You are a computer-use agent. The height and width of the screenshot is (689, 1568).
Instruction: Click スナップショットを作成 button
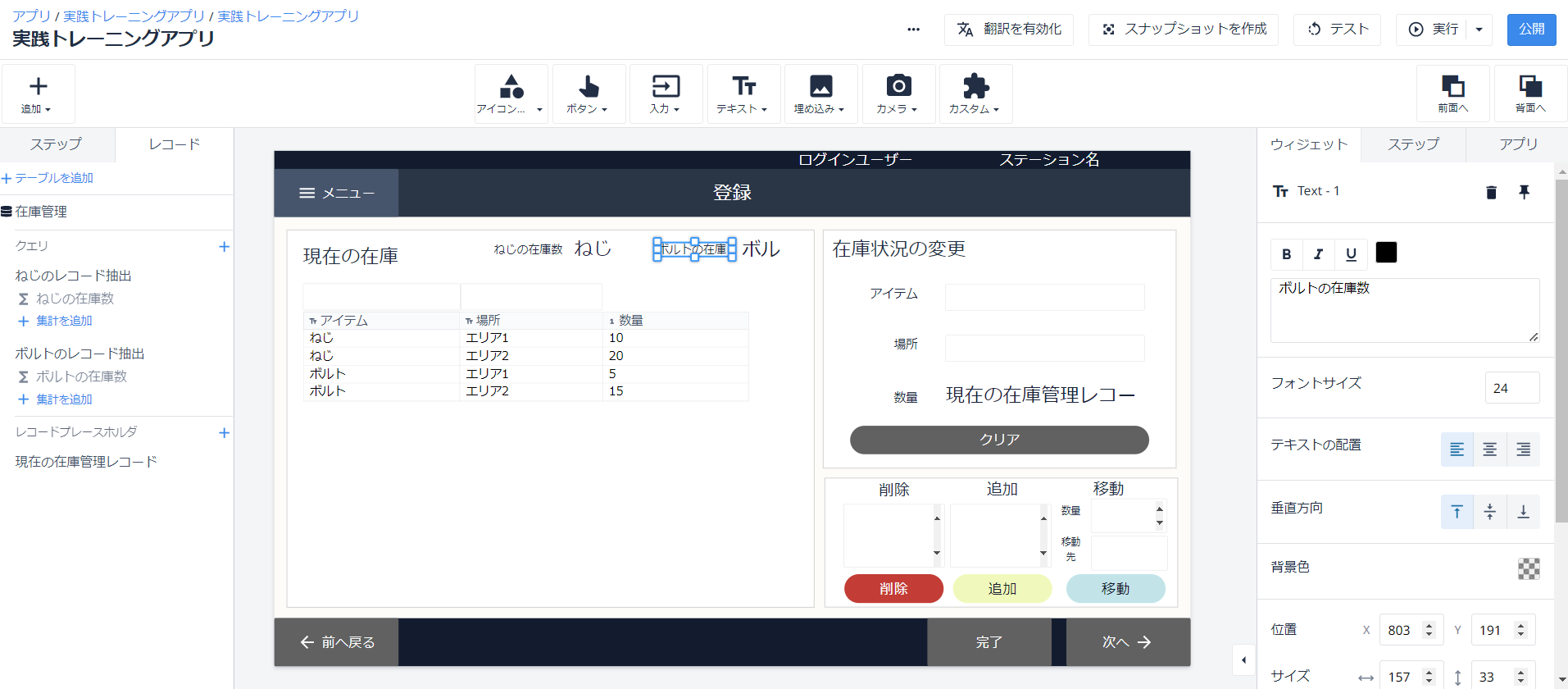click(x=1184, y=30)
